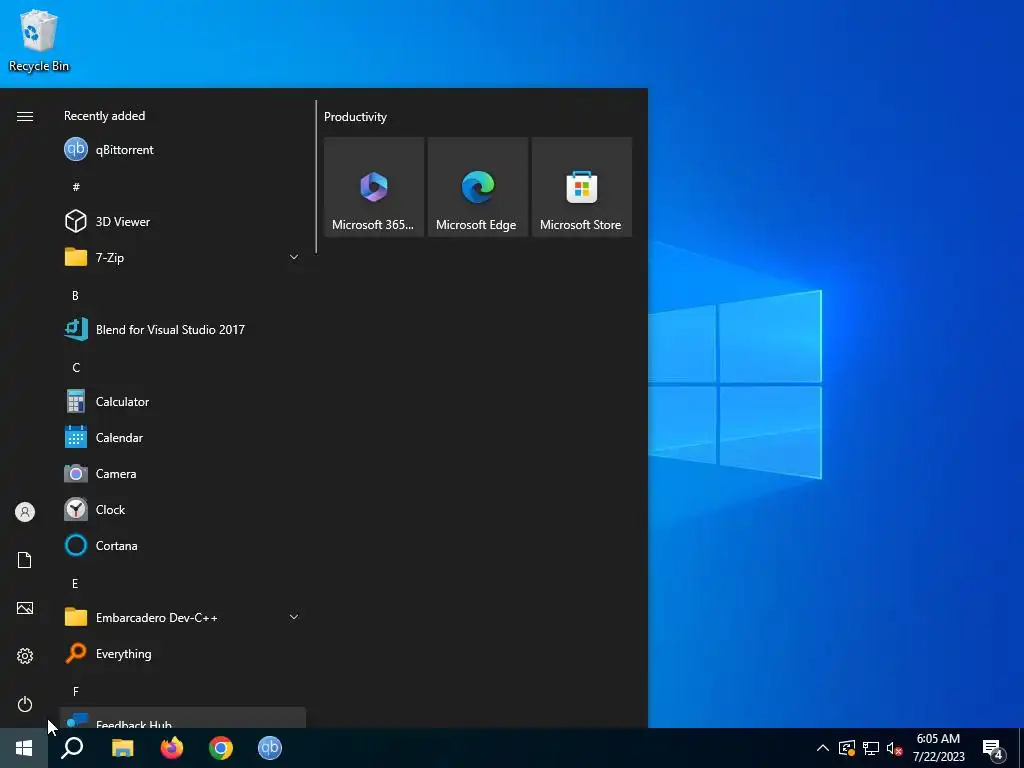Expand the 7-Zip folder chevron
This screenshot has width=1024, height=768.
pos(294,257)
